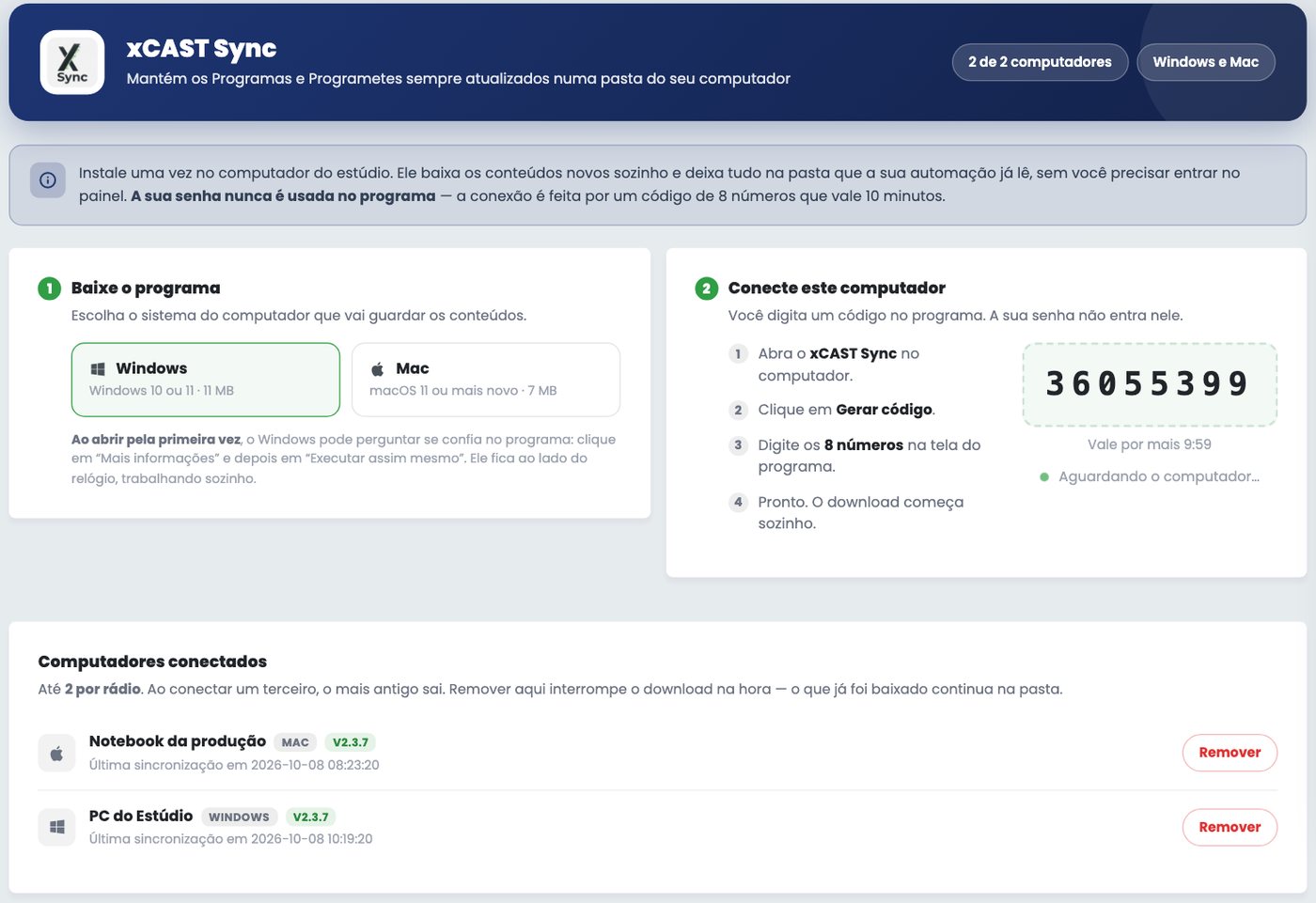Click the Ao abrir pela primeira vez note

coord(344,459)
